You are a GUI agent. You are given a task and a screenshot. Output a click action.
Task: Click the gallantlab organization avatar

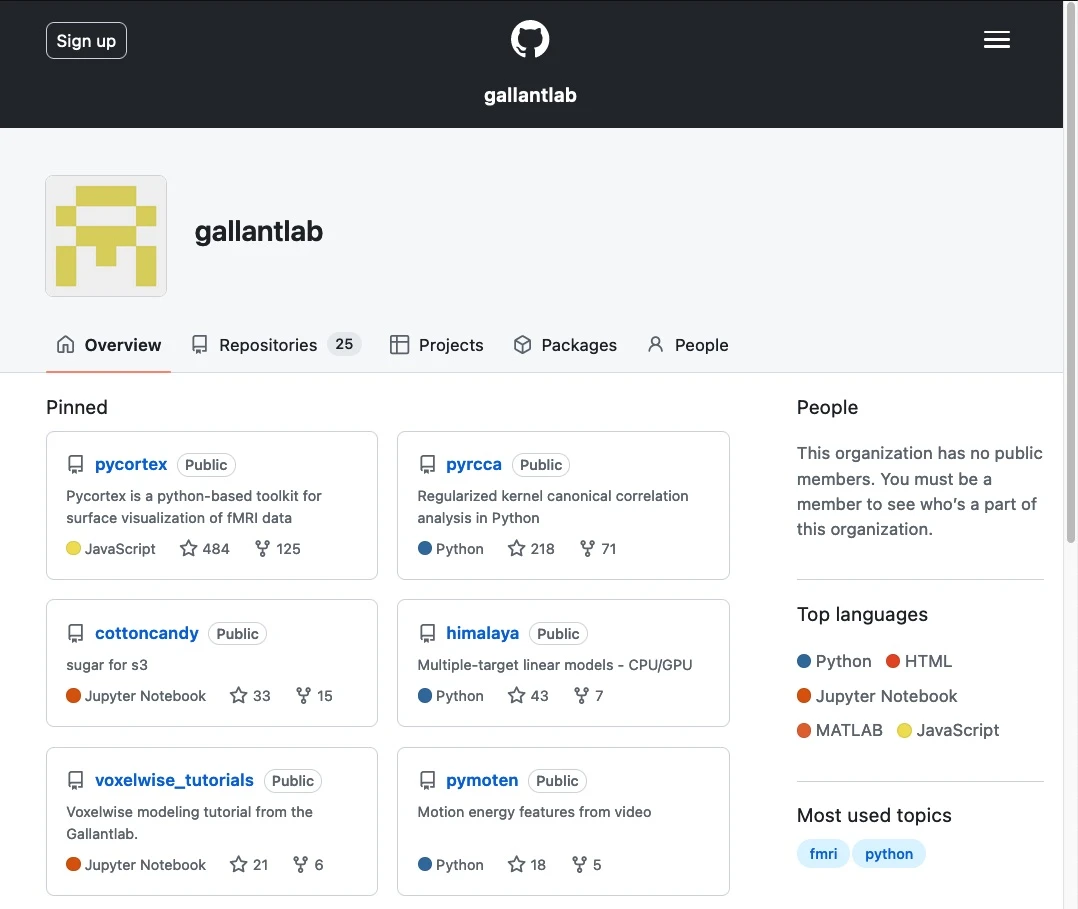click(105, 235)
